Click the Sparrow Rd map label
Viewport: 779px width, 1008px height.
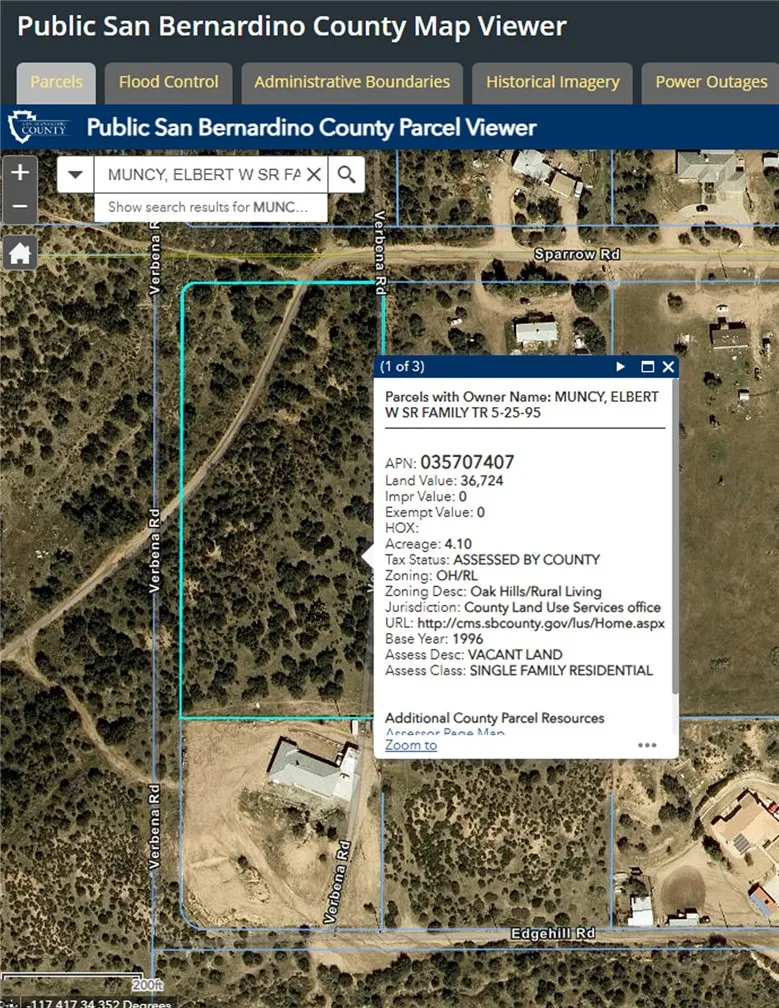(577, 255)
